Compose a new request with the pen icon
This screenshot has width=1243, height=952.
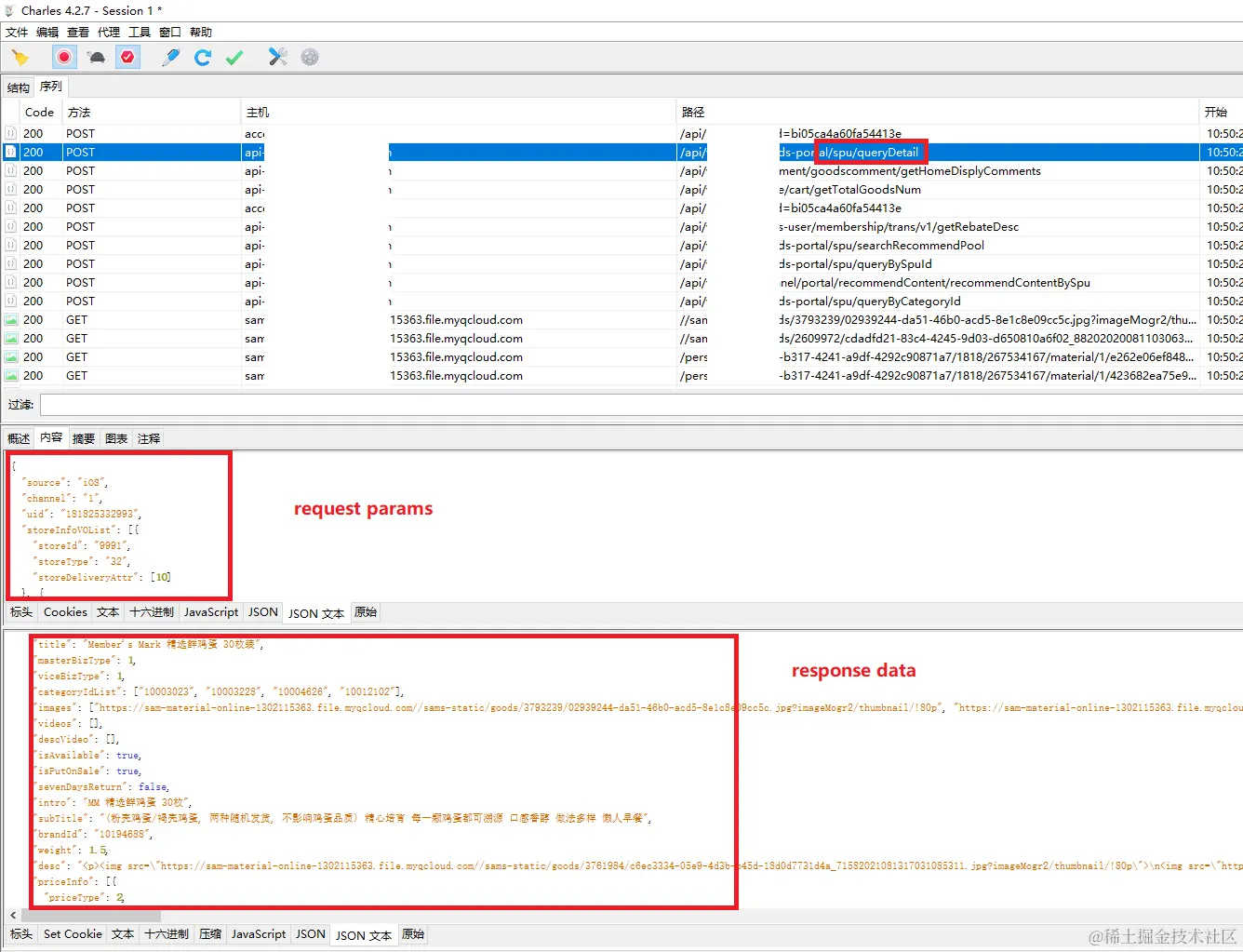click(170, 58)
